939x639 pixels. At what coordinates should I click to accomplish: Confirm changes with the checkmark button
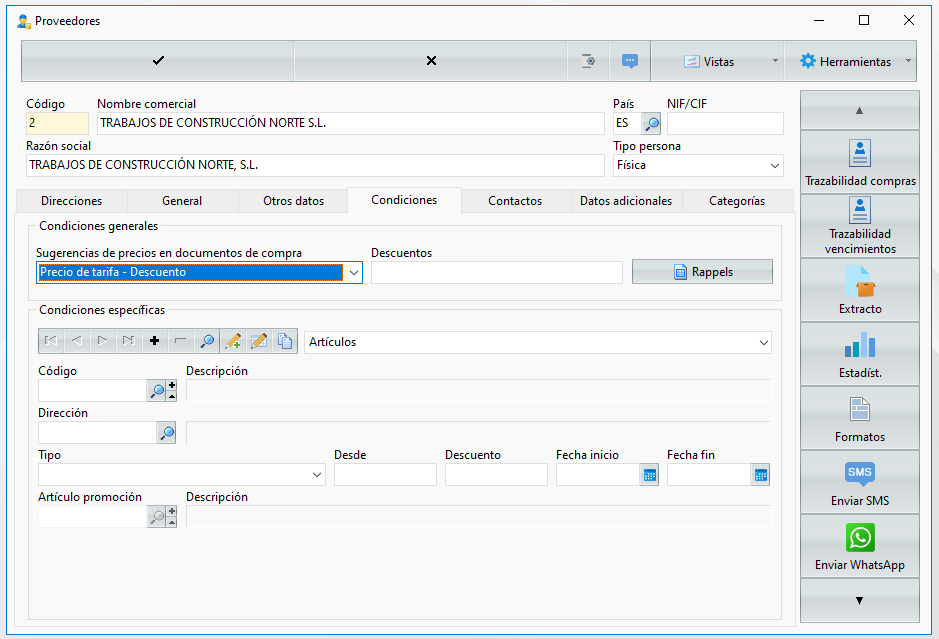[x=158, y=61]
